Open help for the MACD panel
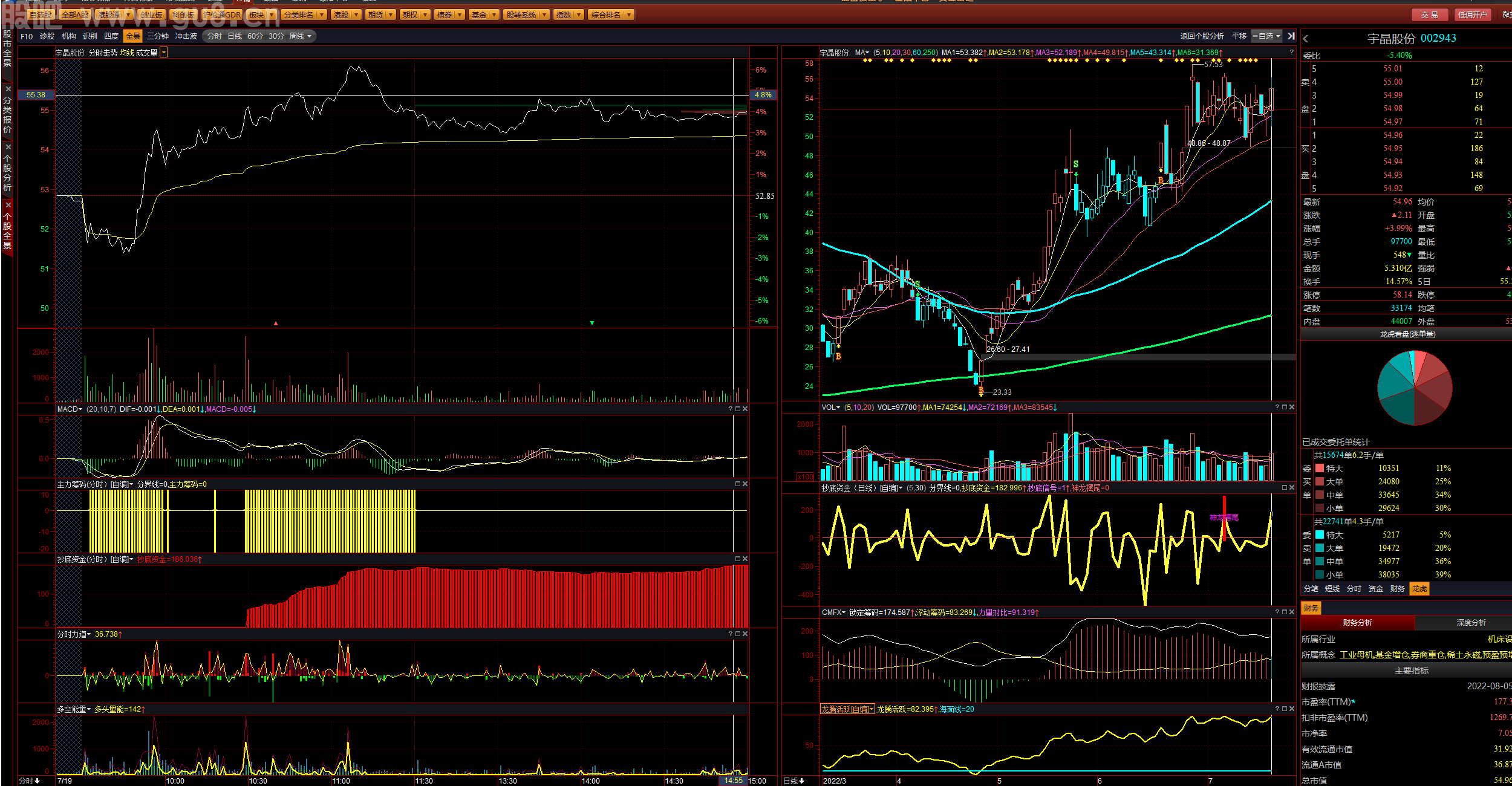This screenshot has width=1512, height=786. coord(731,409)
